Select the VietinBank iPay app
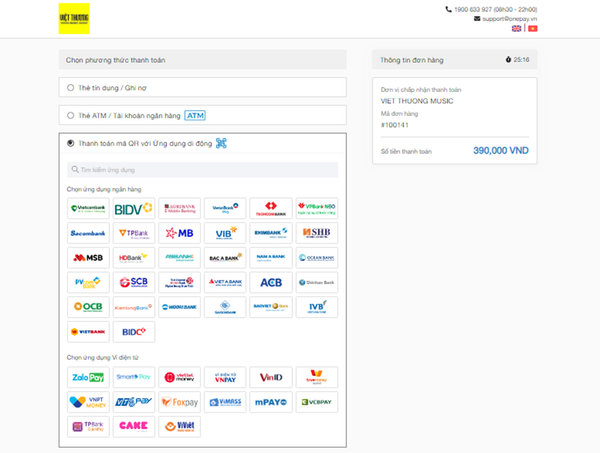This screenshot has height=453, width=600. 225,208
